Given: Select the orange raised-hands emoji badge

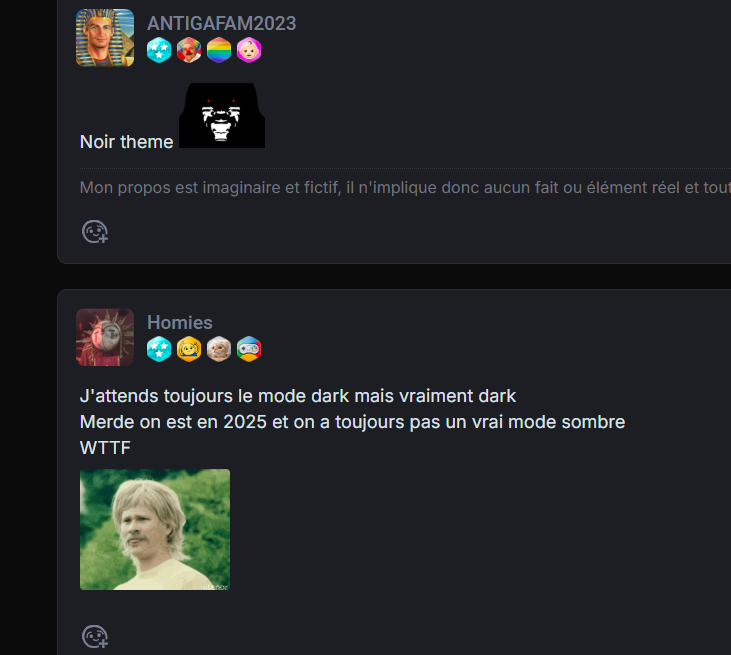Looking at the screenshot, I should pyautogui.click(x=189, y=349).
